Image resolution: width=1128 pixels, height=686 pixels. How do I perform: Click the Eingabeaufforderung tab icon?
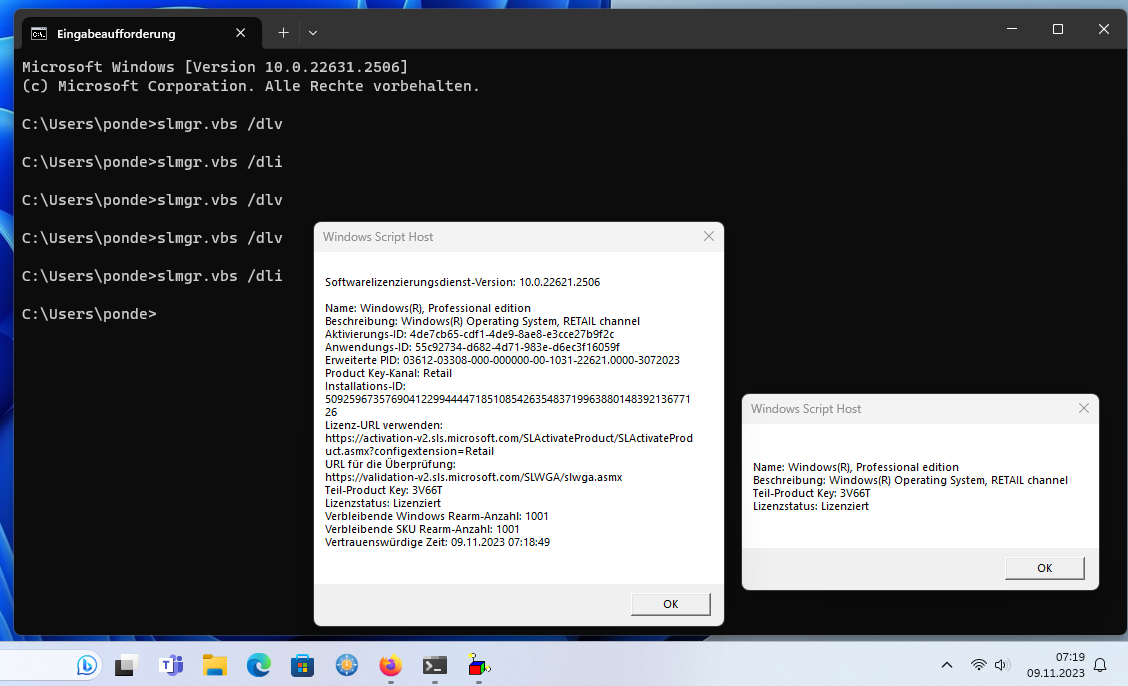pos(39,34)
